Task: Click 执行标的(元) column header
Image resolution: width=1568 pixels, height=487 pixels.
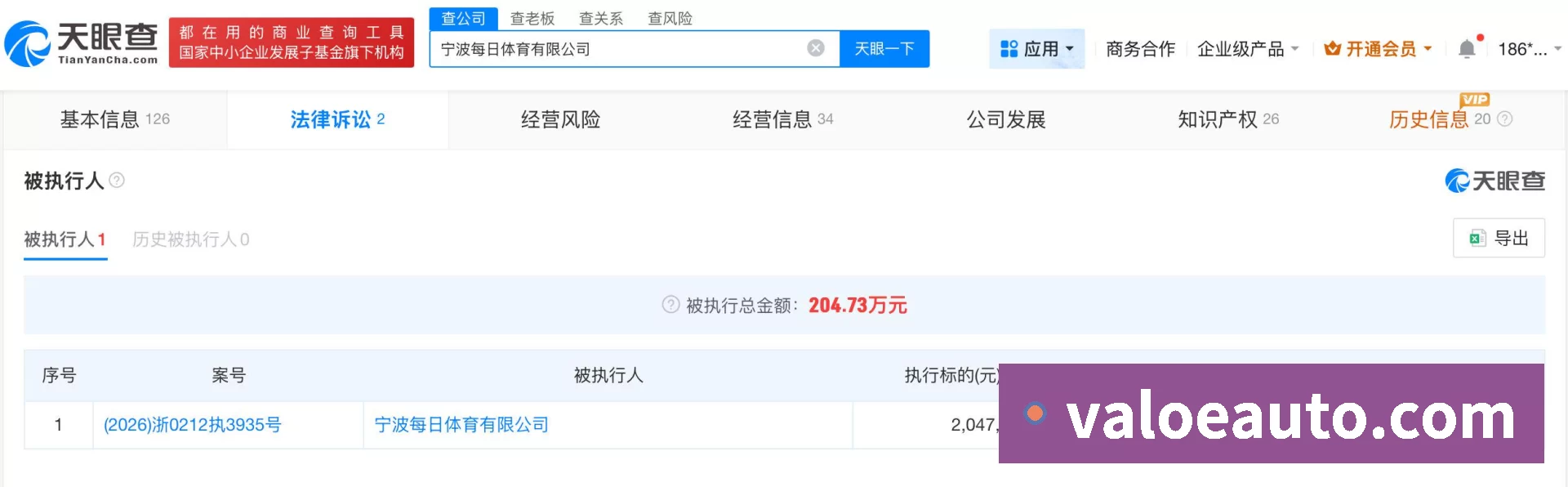Action: [x=951, y=375]
